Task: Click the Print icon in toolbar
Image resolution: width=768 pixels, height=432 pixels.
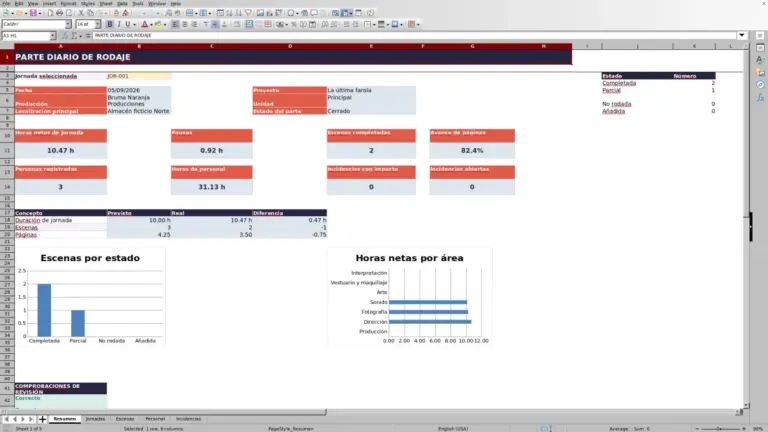Action: 59,13
